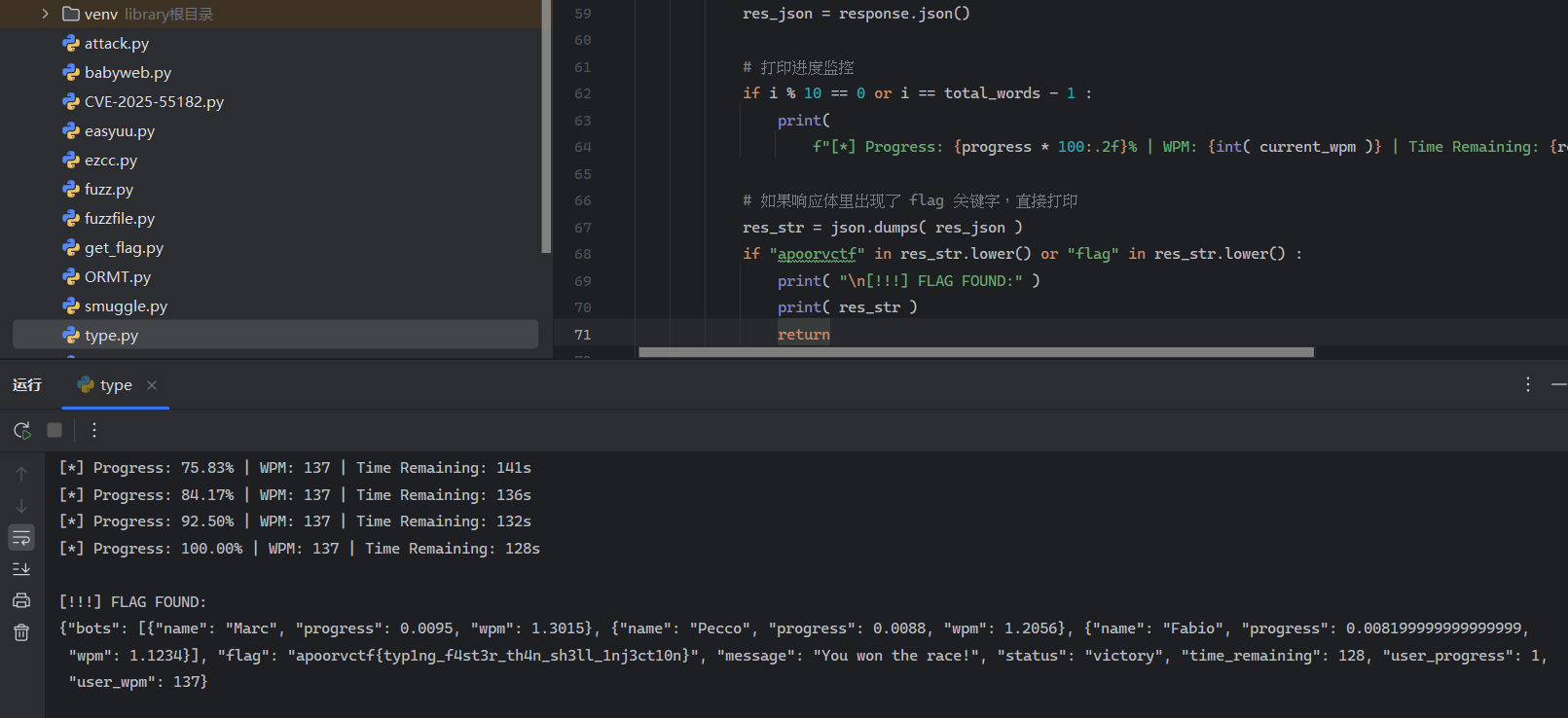Close the type run tab

[x=152, y=385]
